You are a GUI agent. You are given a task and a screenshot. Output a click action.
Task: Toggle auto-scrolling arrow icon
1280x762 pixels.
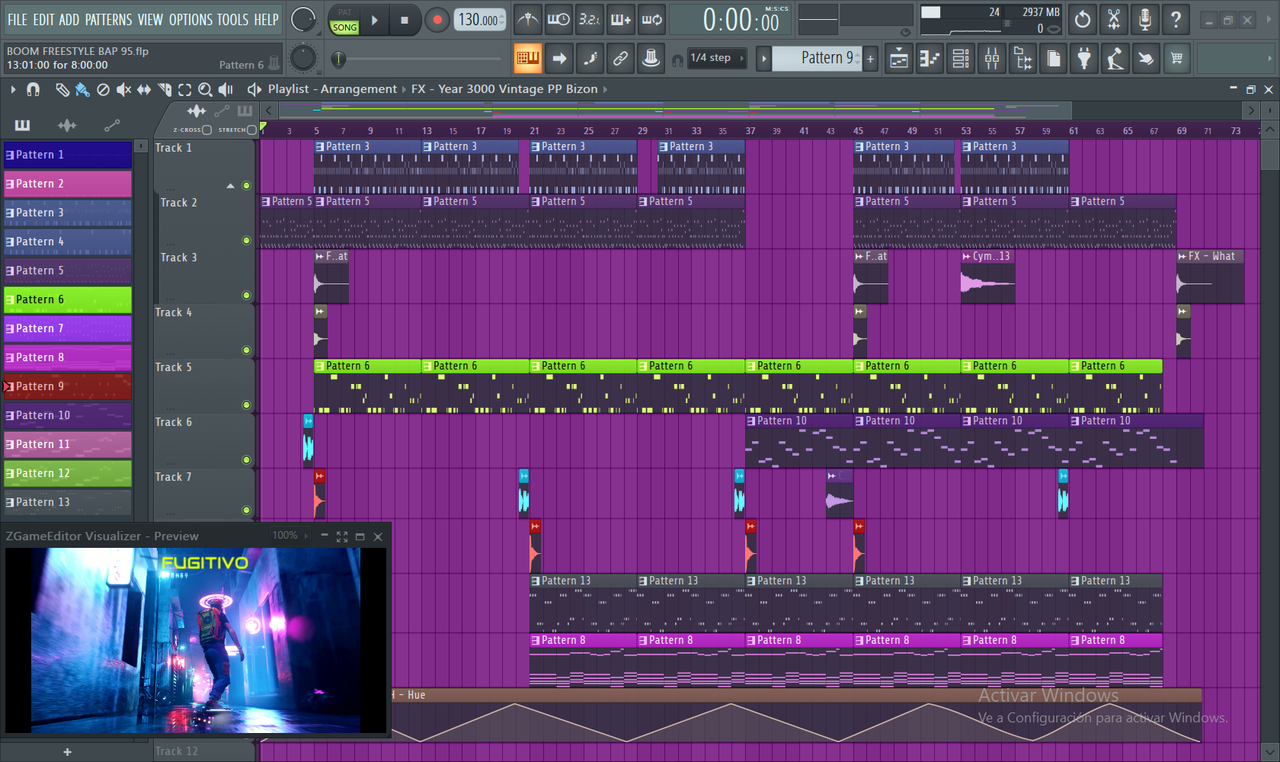[559, 58]
